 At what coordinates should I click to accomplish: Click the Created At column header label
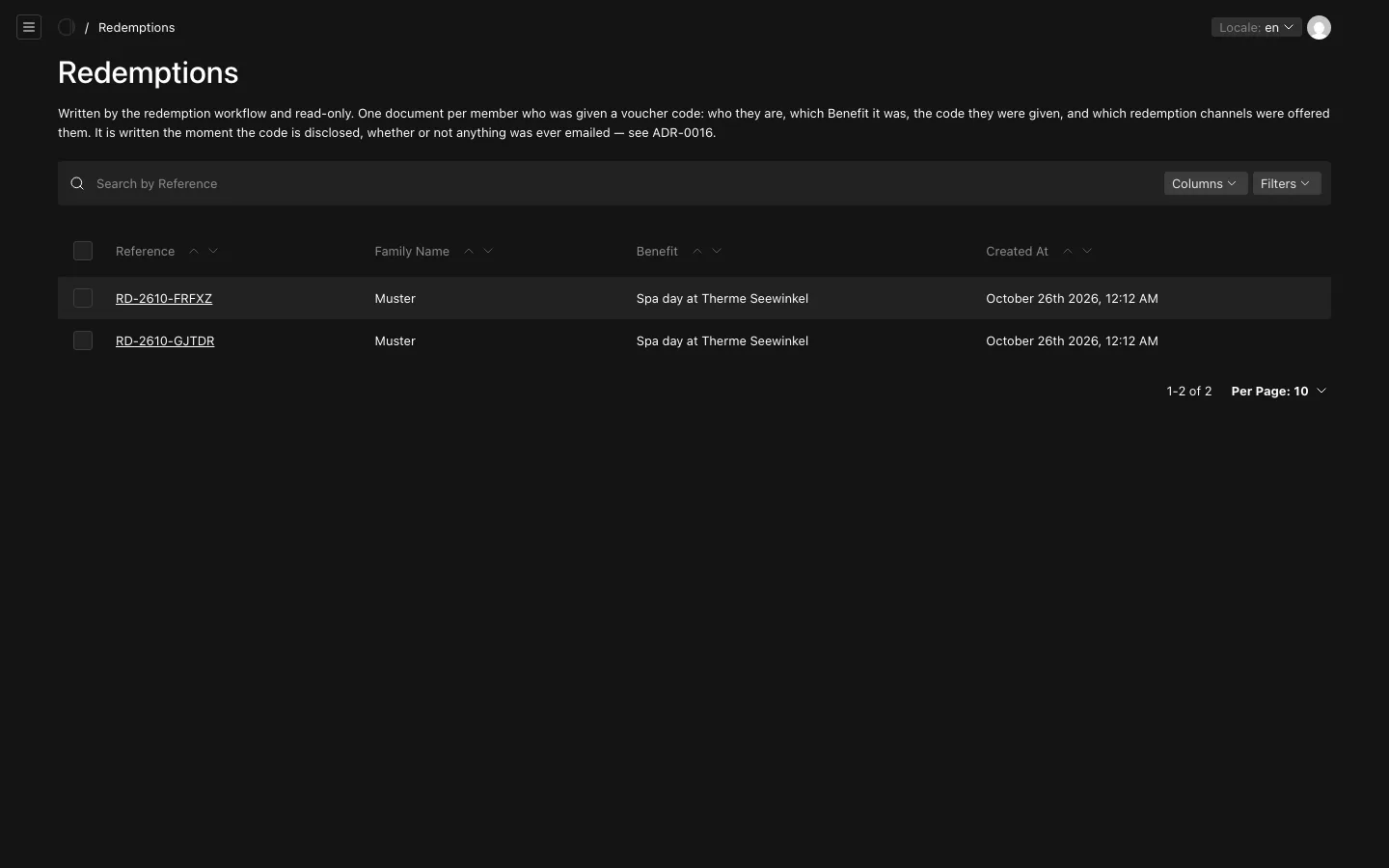(1017, 251)
